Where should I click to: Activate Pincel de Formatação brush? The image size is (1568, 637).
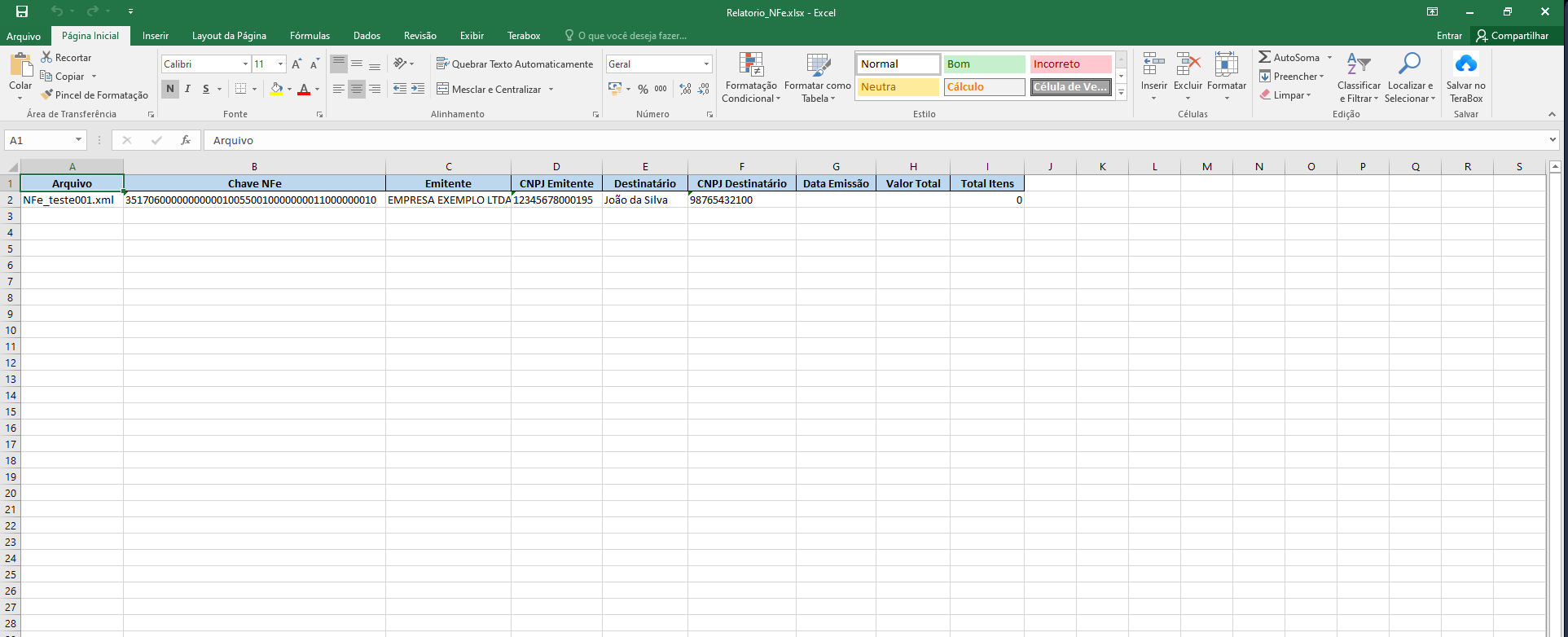[x=94, y=94]
